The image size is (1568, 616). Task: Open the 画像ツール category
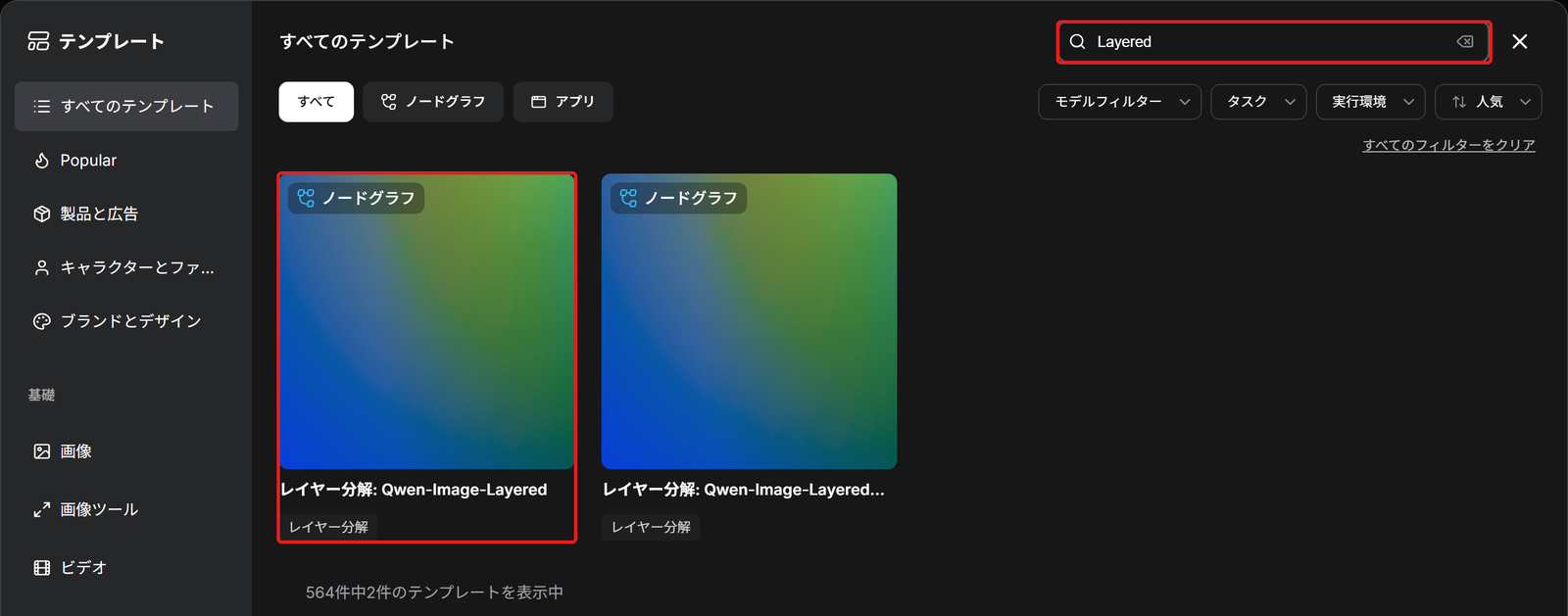click(x=126, y=509)
